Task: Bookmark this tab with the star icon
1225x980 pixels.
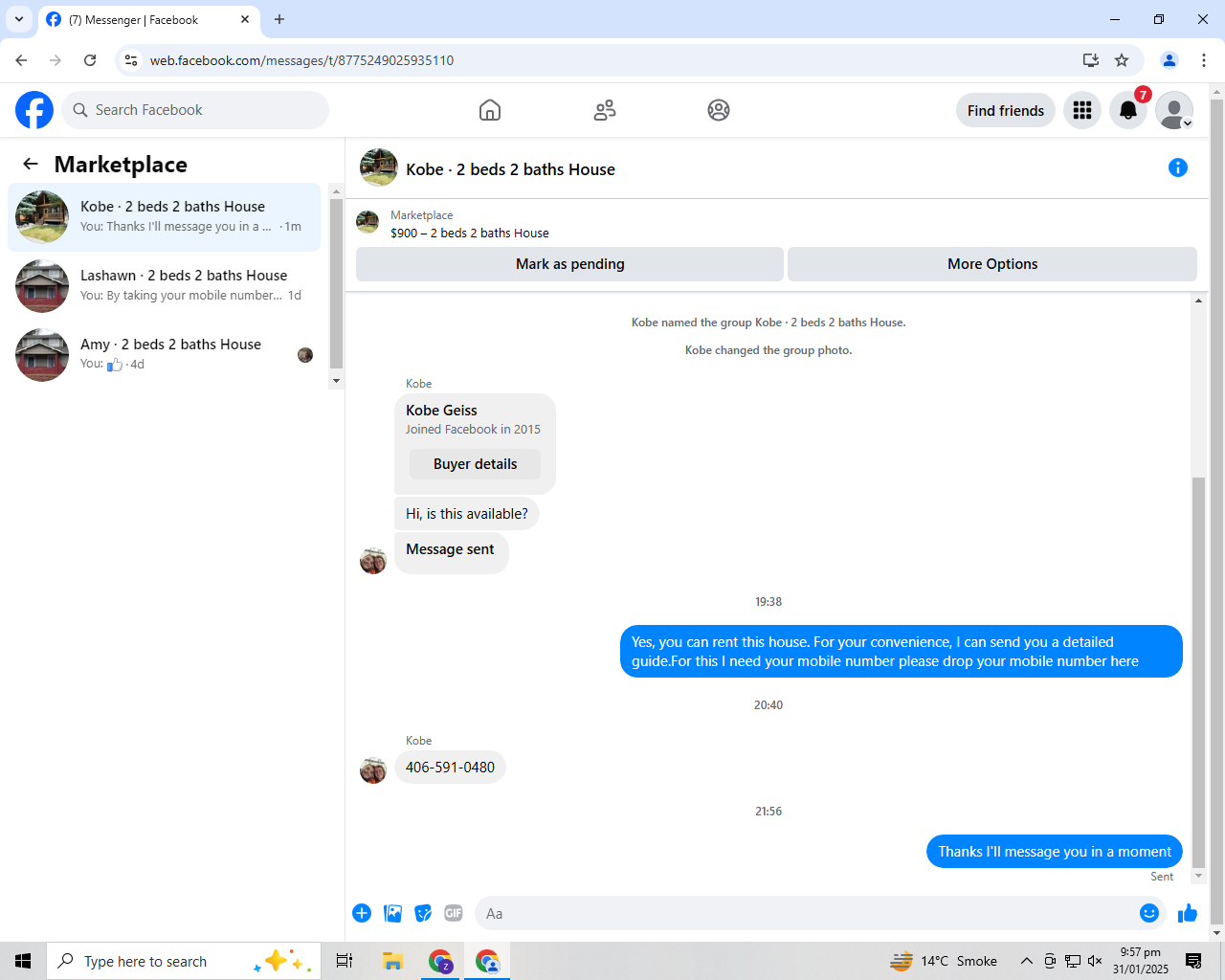Action: [x=1122, y=60]
